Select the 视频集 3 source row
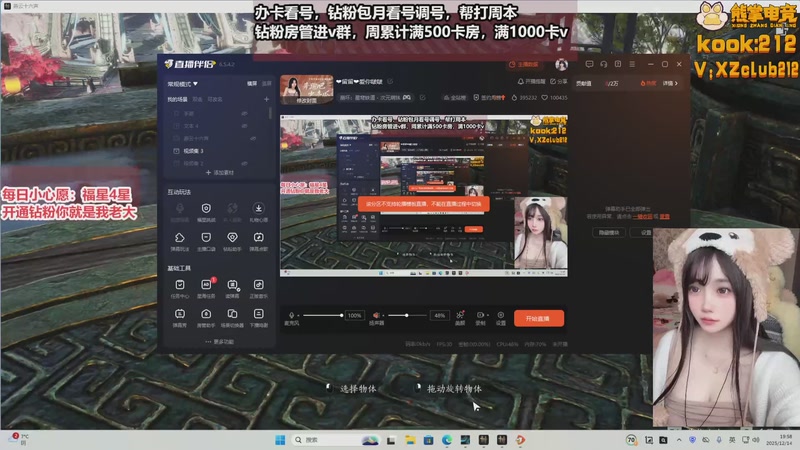 (219, 151)
